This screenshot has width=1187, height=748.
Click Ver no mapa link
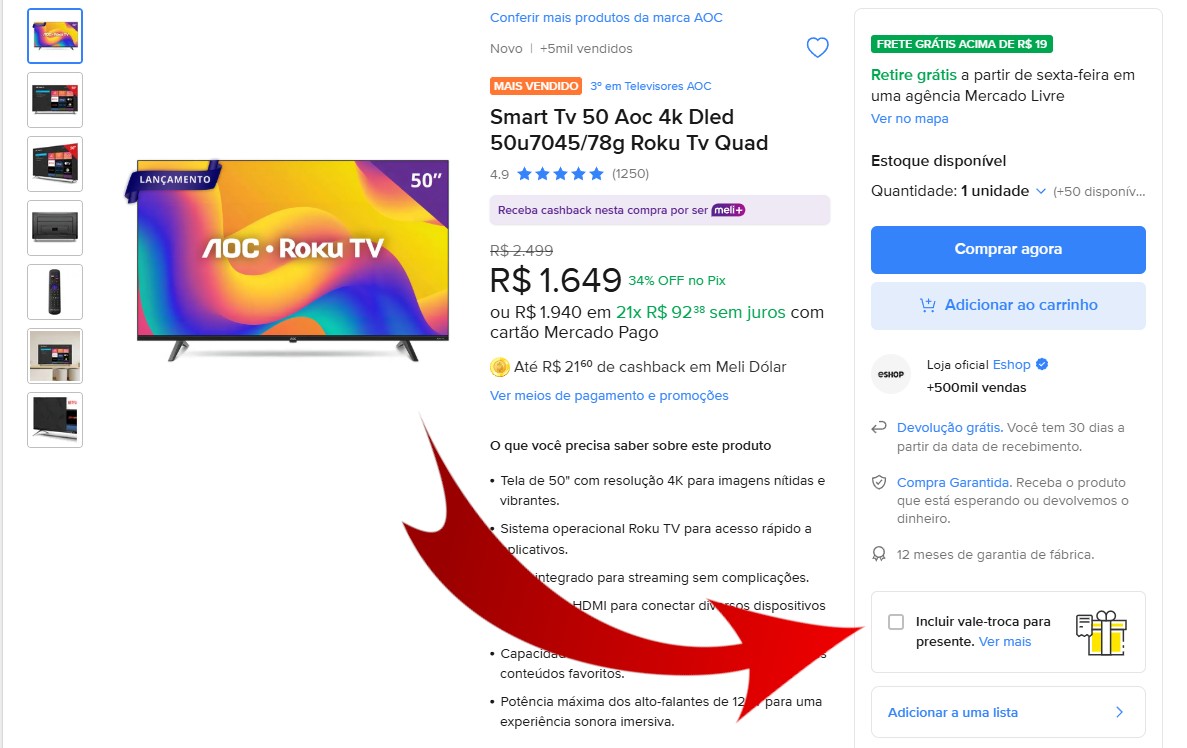(x=910, y=118)
